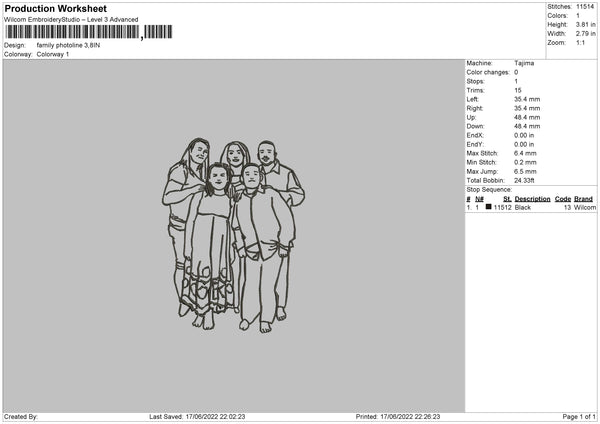
Task: Click the stitch count 11512 in stop sequence
Action: coord(502,208)
